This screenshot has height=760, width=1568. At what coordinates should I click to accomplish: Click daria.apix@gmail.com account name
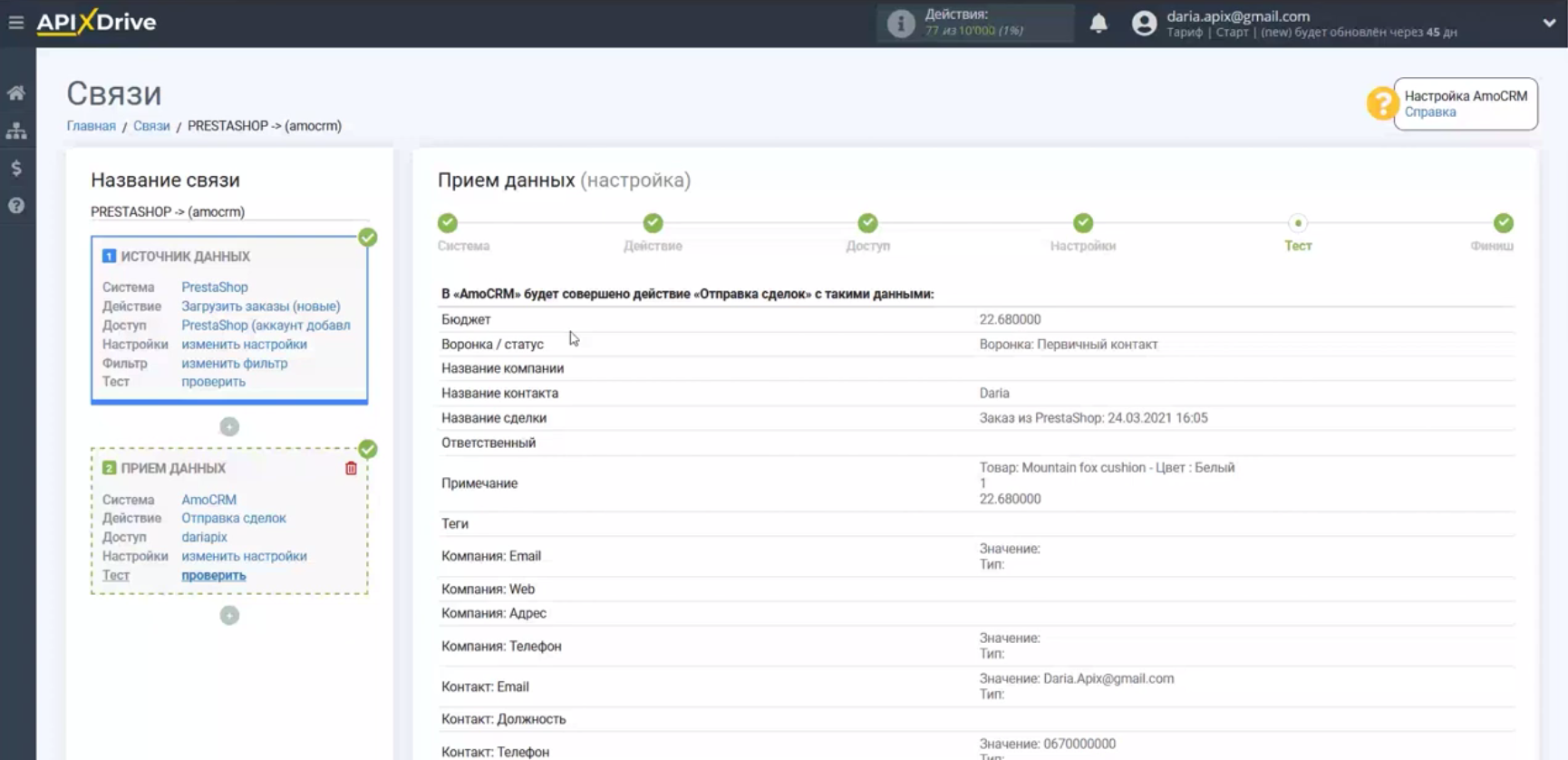[1238, 15]
